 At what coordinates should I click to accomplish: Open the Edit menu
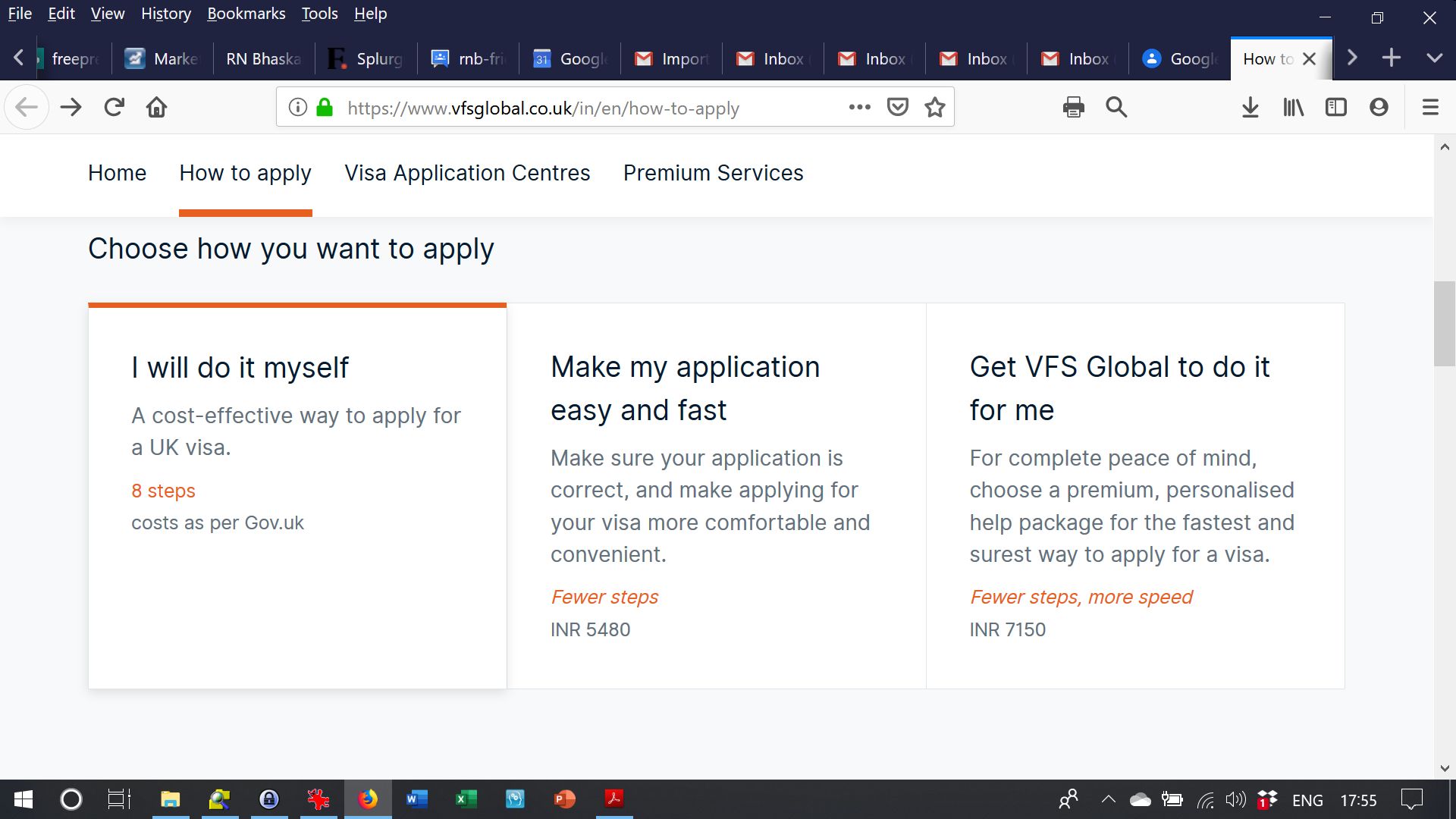[61, 14]
